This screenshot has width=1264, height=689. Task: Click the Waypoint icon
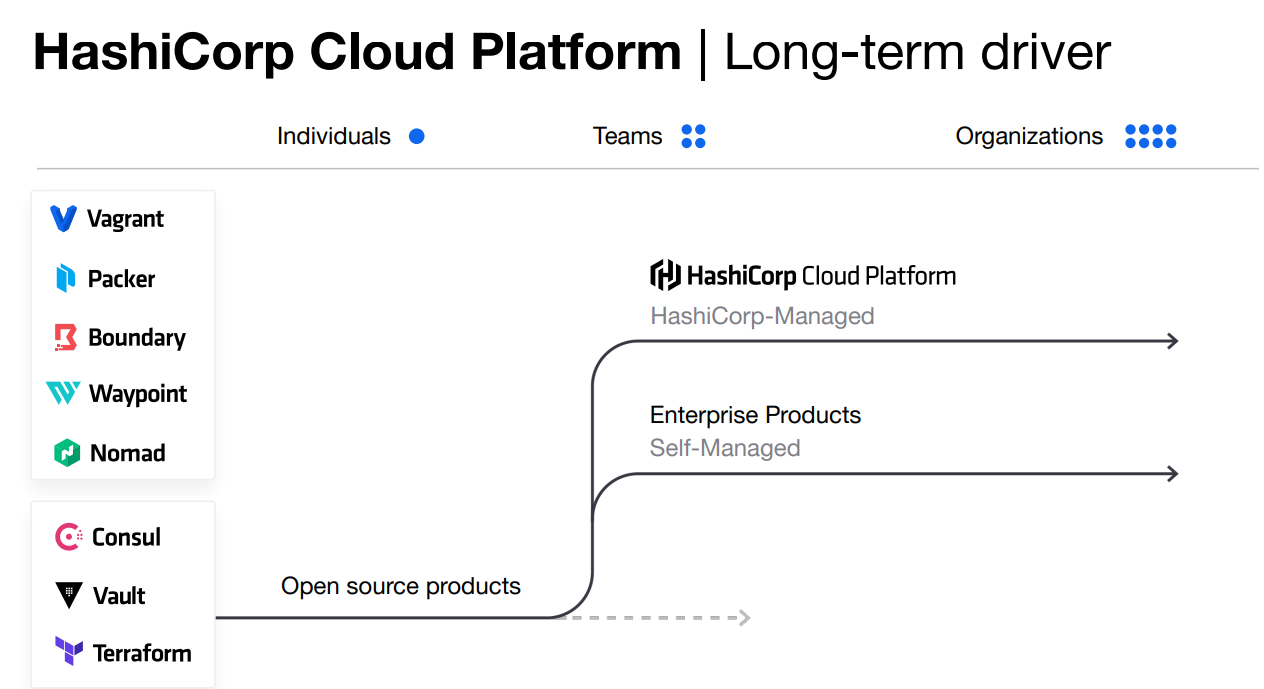63,393
